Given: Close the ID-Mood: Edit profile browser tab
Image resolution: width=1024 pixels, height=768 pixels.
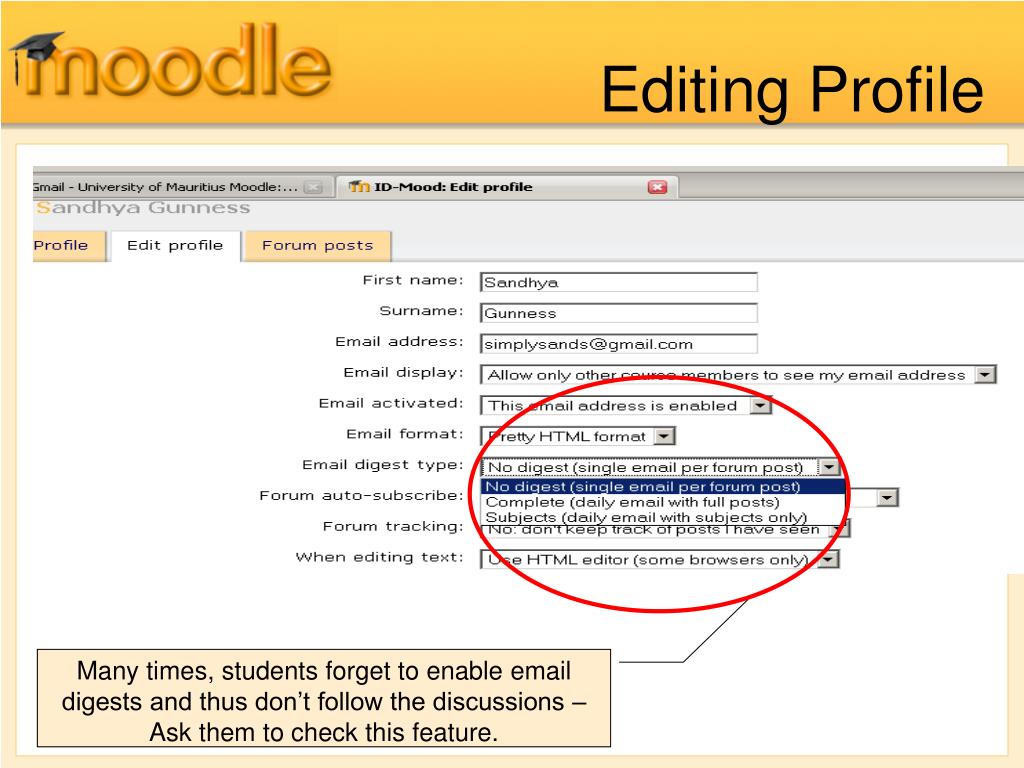Looking at the screenshot, I should pos(657,187).
